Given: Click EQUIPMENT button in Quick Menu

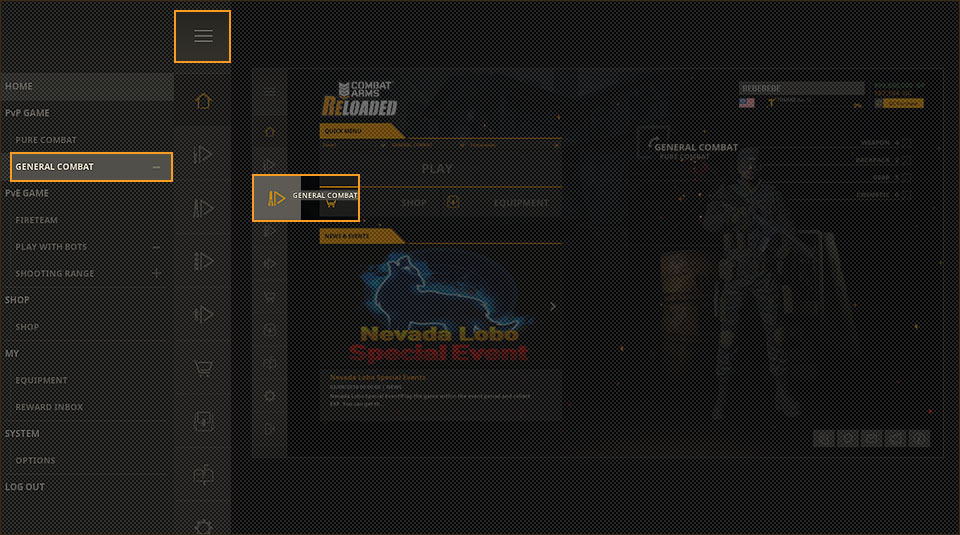Looking at the screenshot, I should [x=521, y=203].
